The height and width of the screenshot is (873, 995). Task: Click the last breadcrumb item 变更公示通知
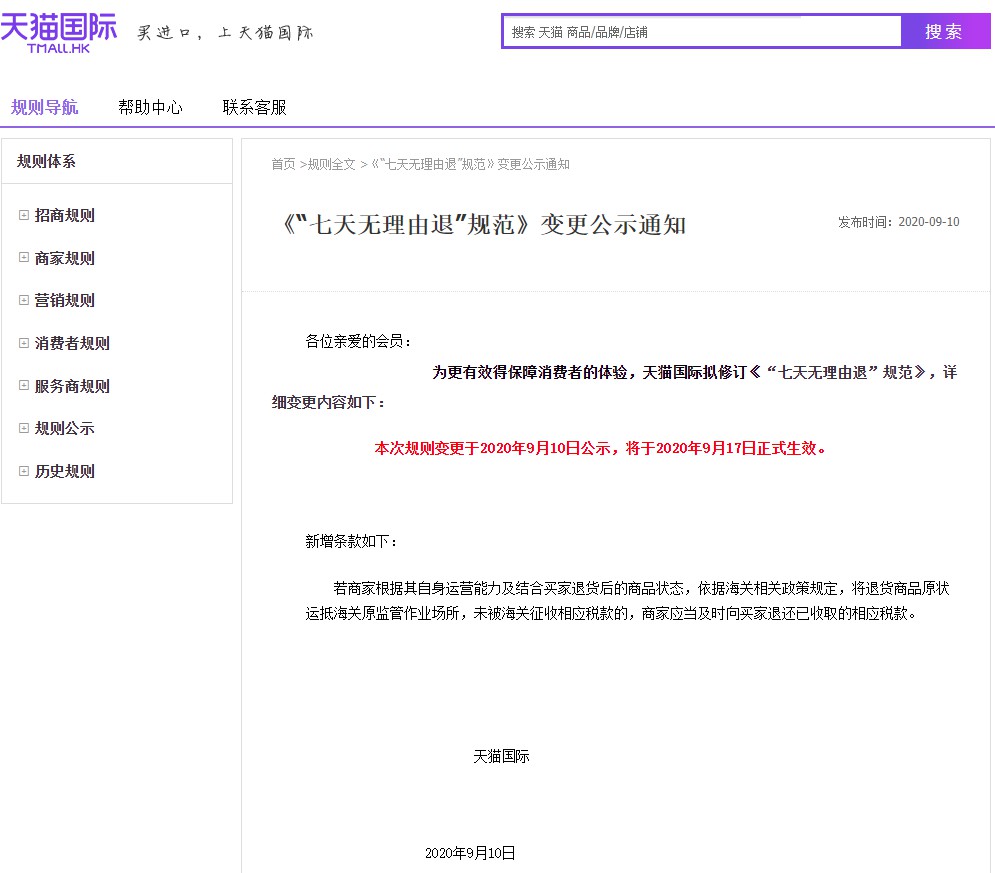[470, 164]
